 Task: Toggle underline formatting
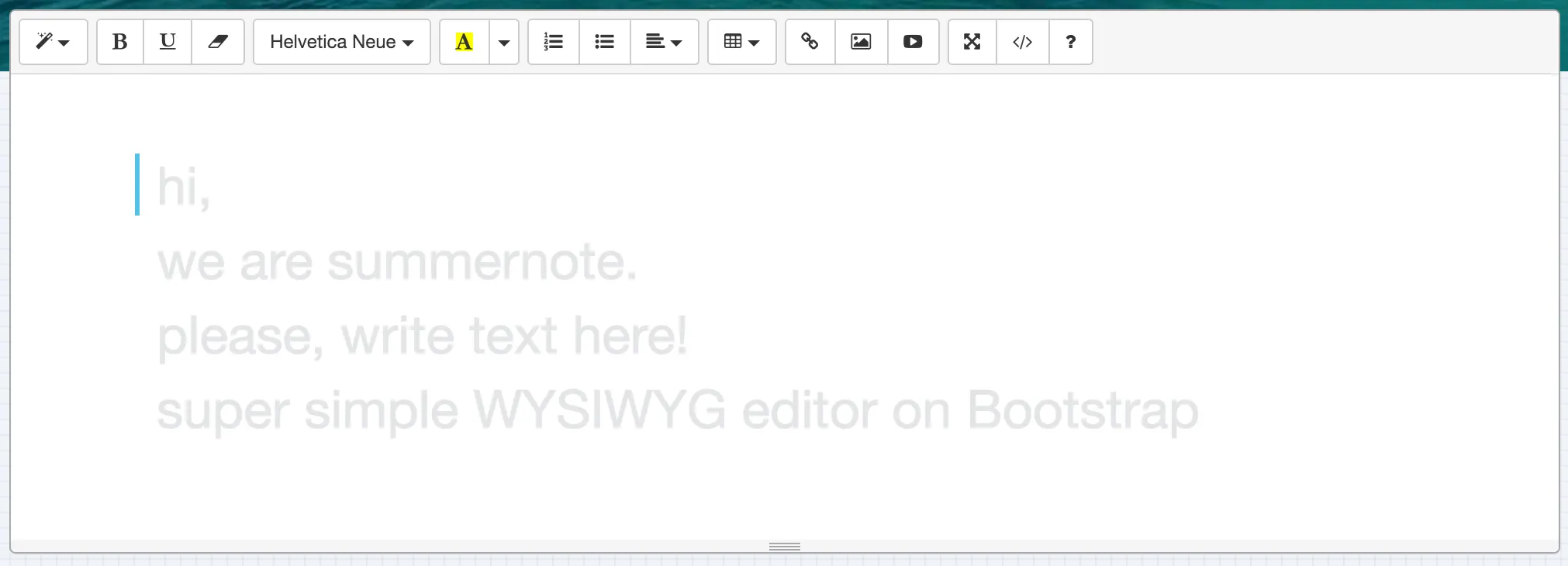[168, 42]
